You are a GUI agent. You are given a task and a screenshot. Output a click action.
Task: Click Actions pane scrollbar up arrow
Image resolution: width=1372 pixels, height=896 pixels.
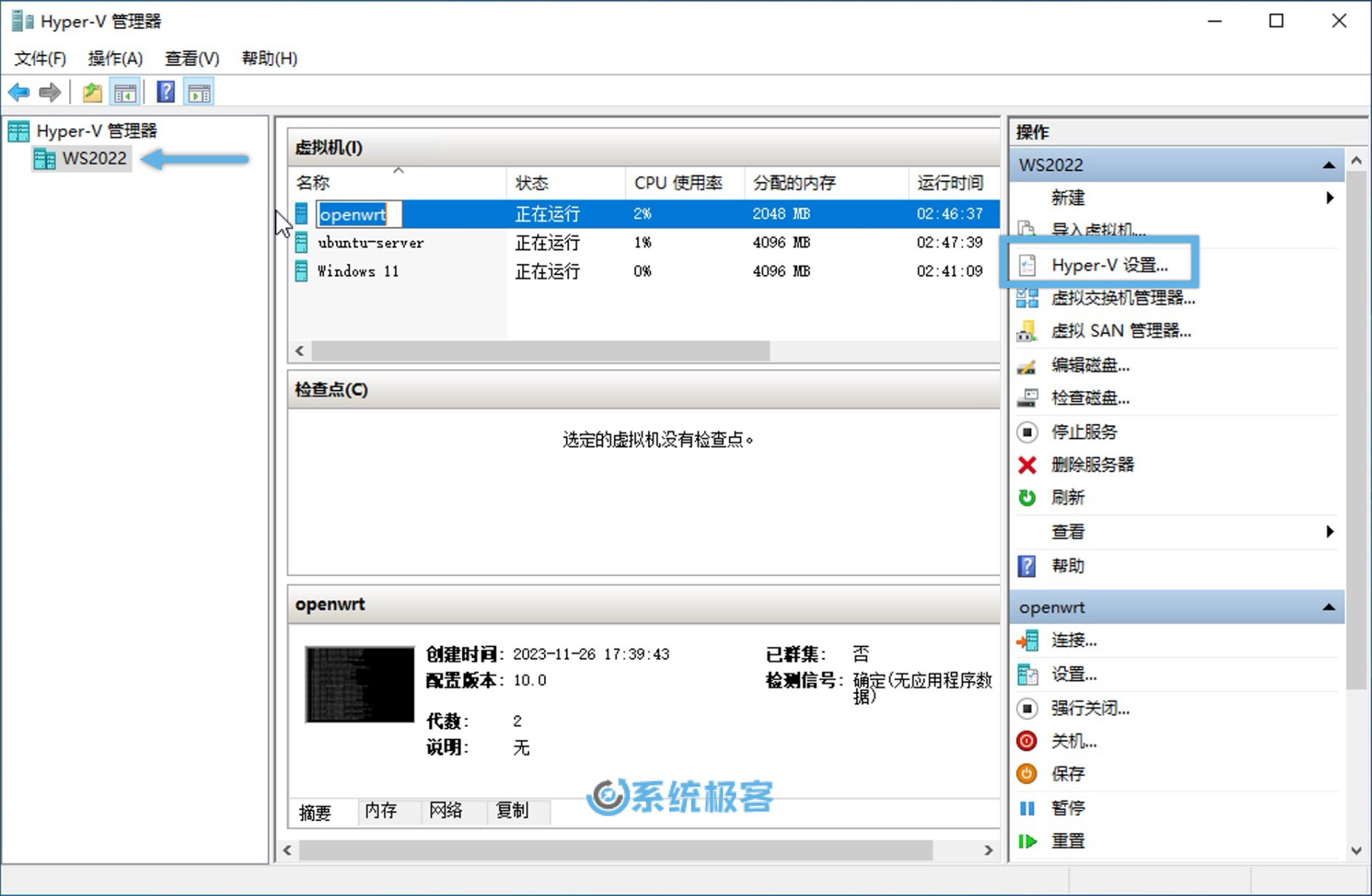(x=1356, y=159)
